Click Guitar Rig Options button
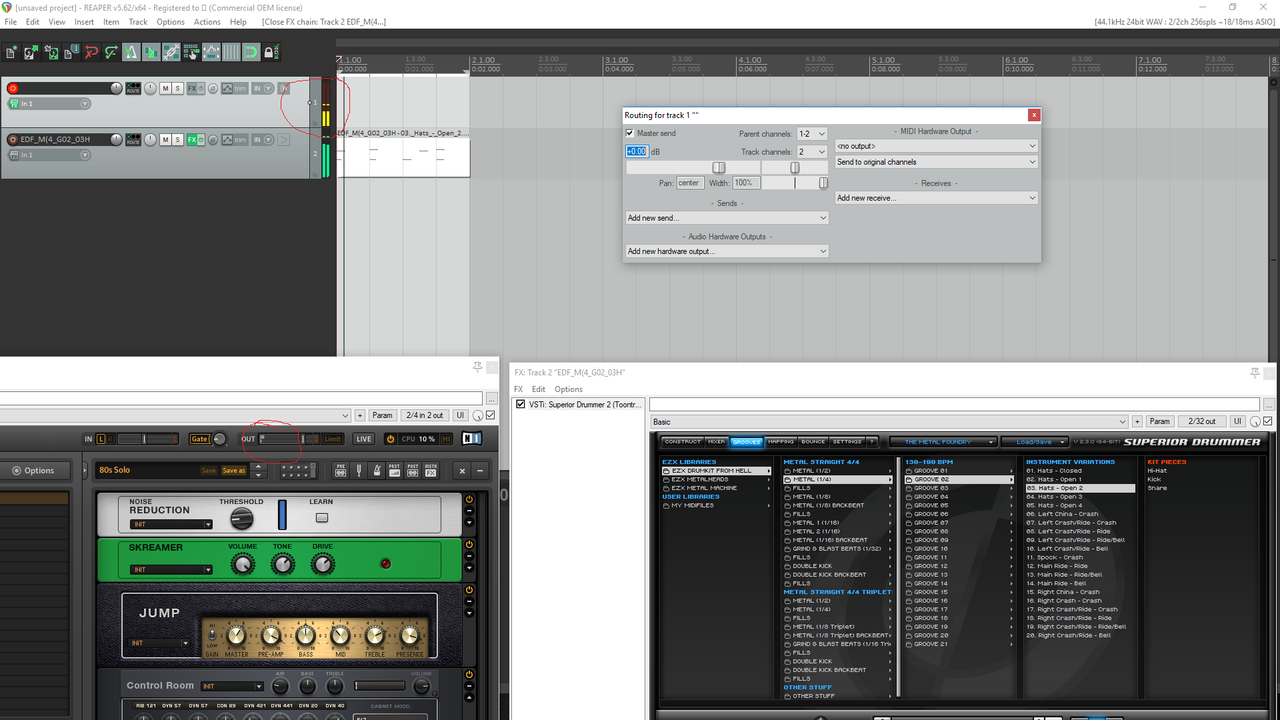The image size is (1280, 720). [x=34, y=471]
